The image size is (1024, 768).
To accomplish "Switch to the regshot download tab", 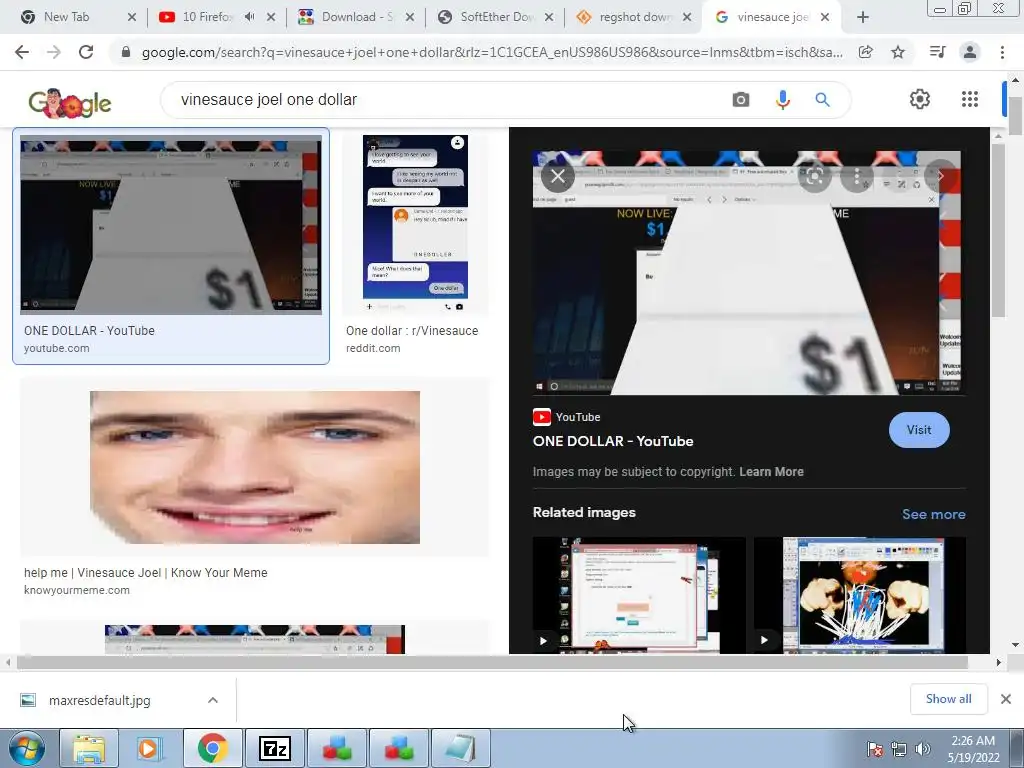I will point(635,17).
